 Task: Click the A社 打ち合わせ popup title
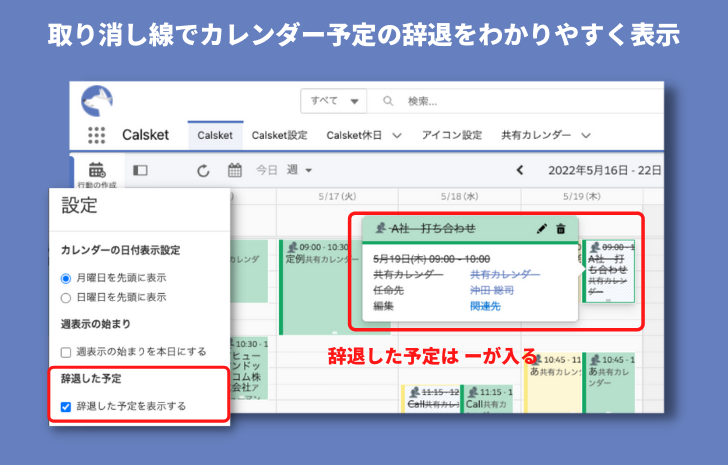click(x=433, y=228)
